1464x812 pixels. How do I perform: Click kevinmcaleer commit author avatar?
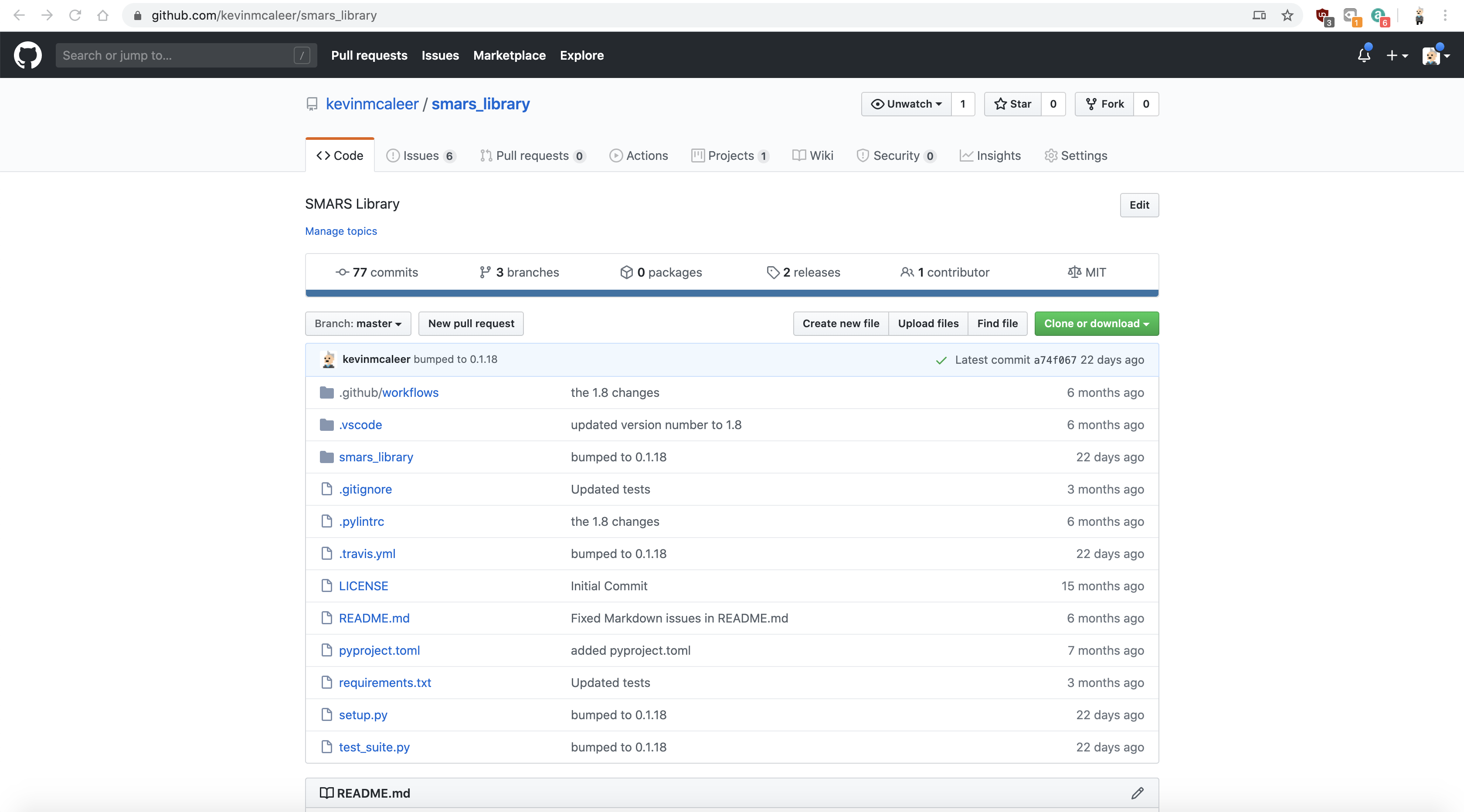coord(329,359)
